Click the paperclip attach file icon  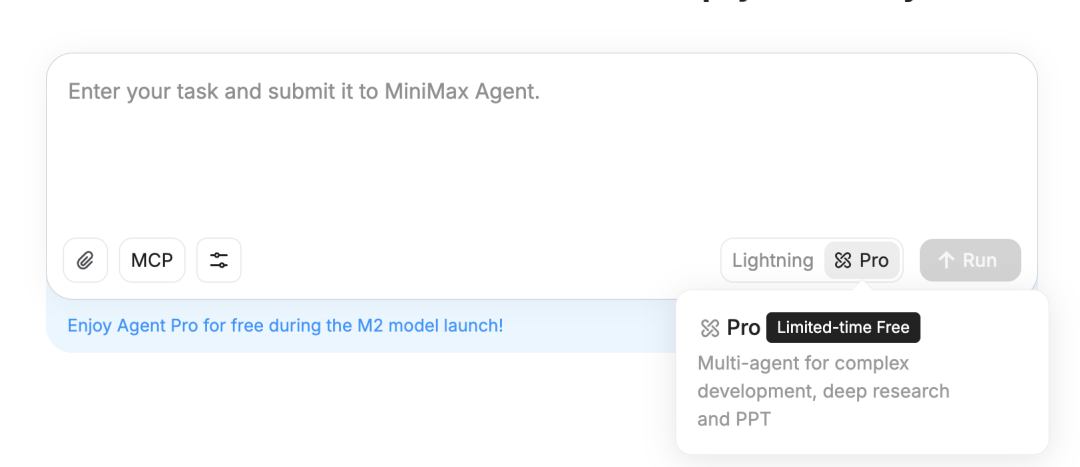click(x=85, y=261)
